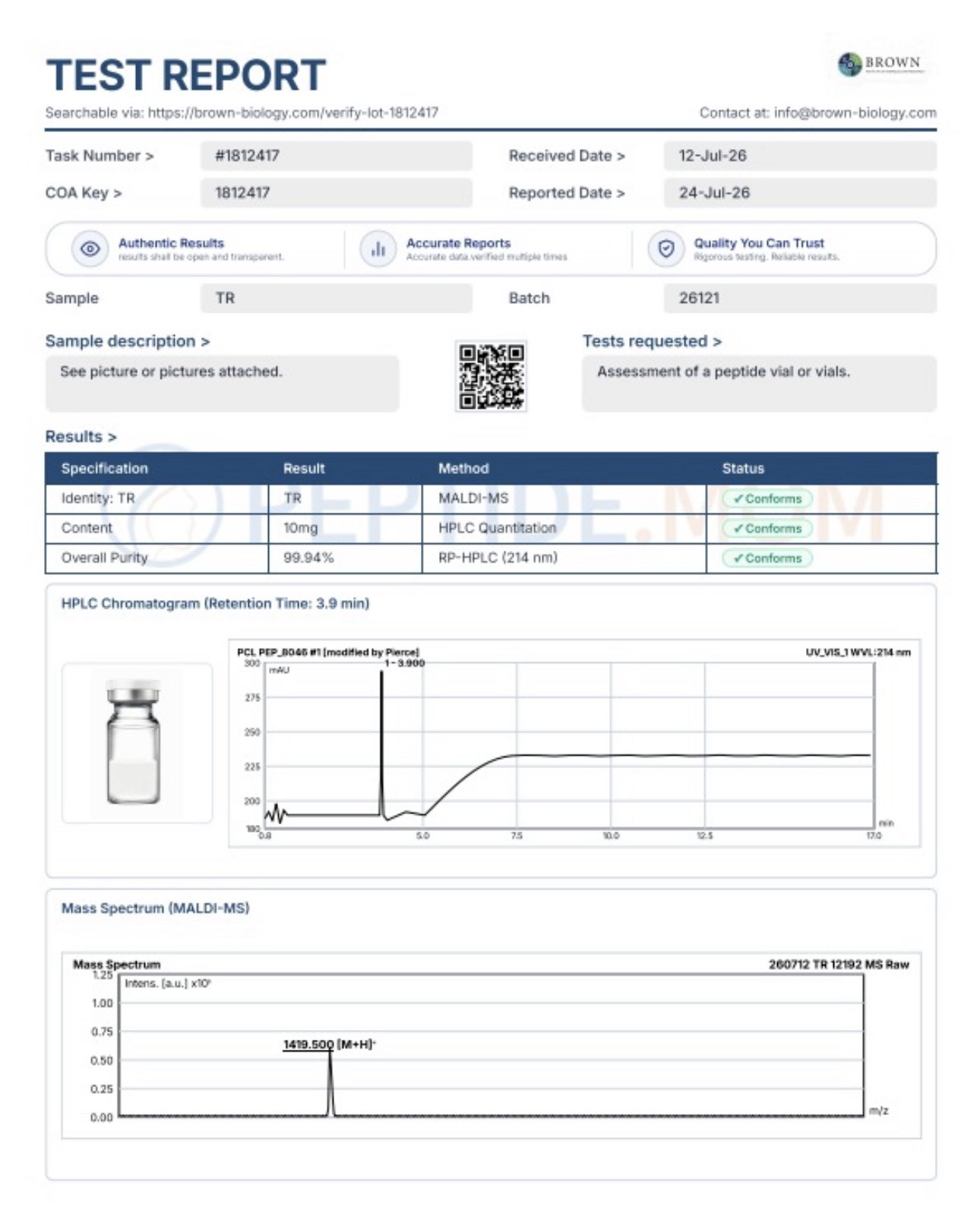Click the "Results >" heading
Screen dimensions: 980x1210
click(81, 437)
